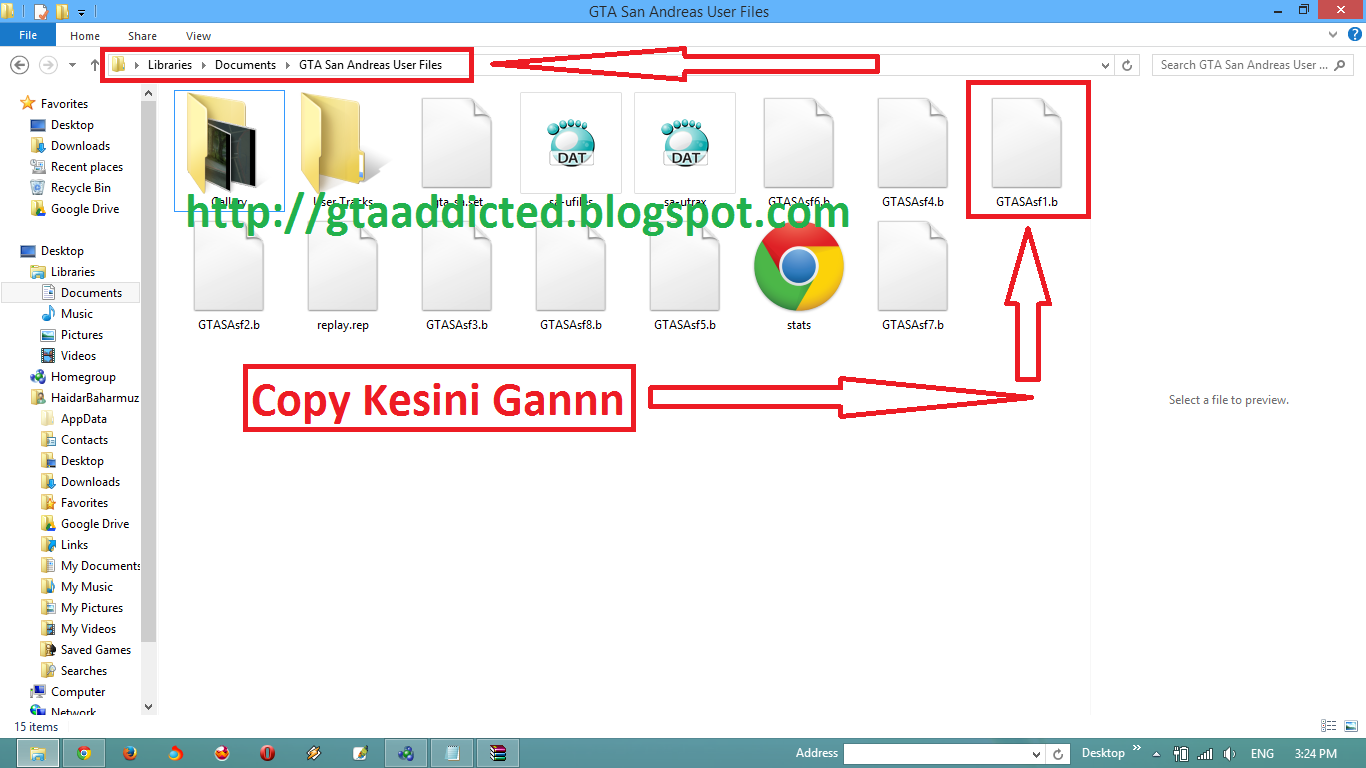
Task: Switch to details view layout
Action: [1329, 726]
